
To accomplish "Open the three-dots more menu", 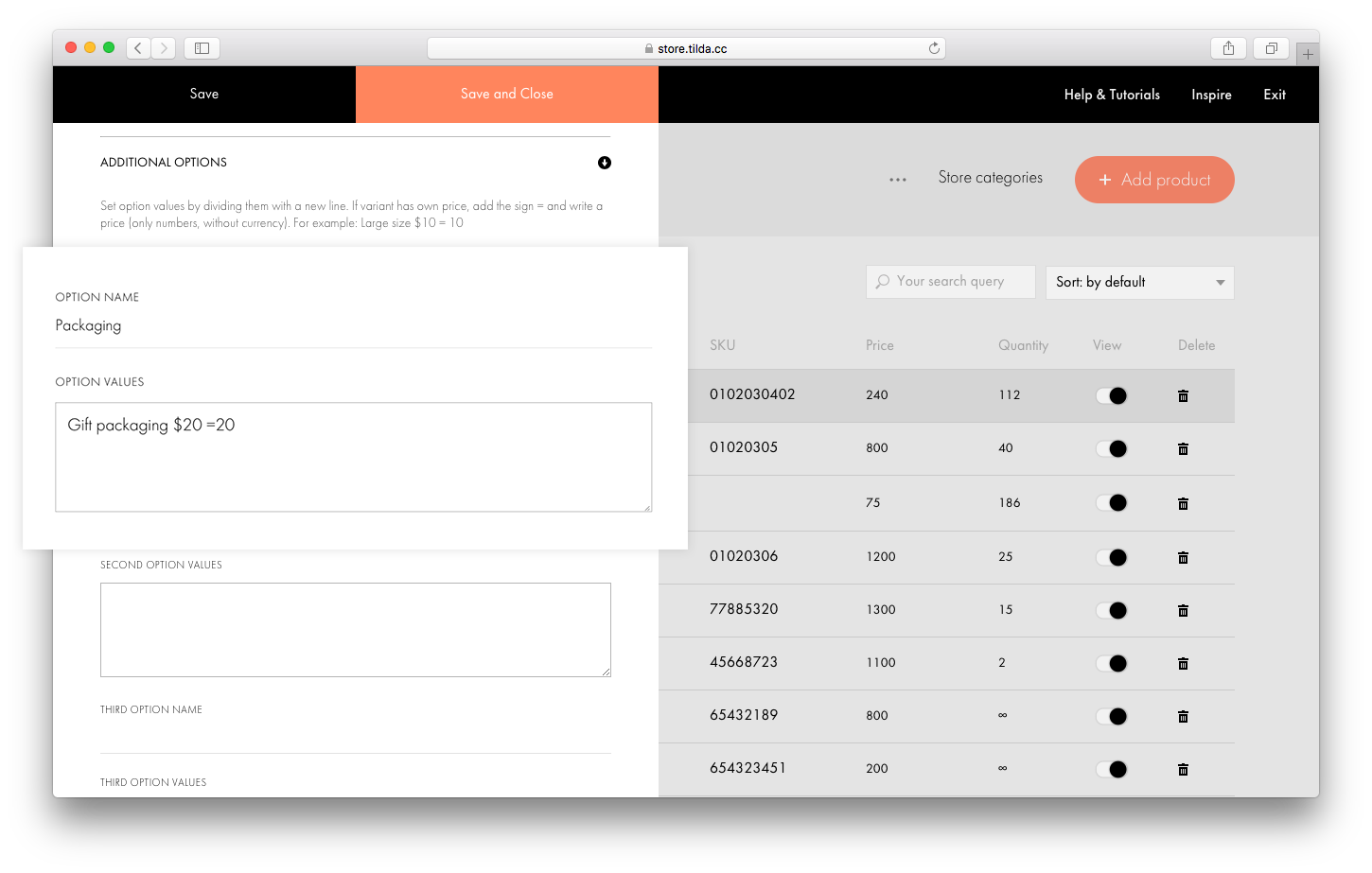I will click(898, 179).
